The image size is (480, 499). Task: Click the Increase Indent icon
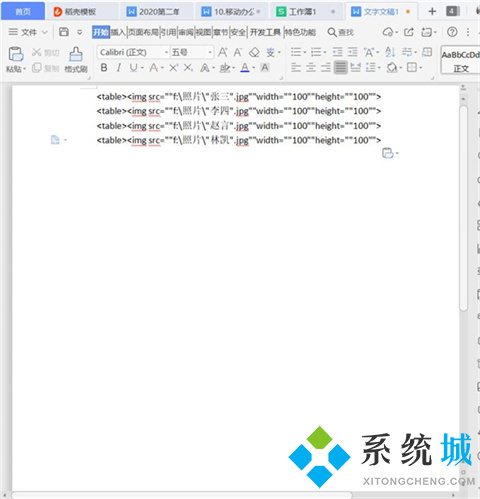pos(352,52)
